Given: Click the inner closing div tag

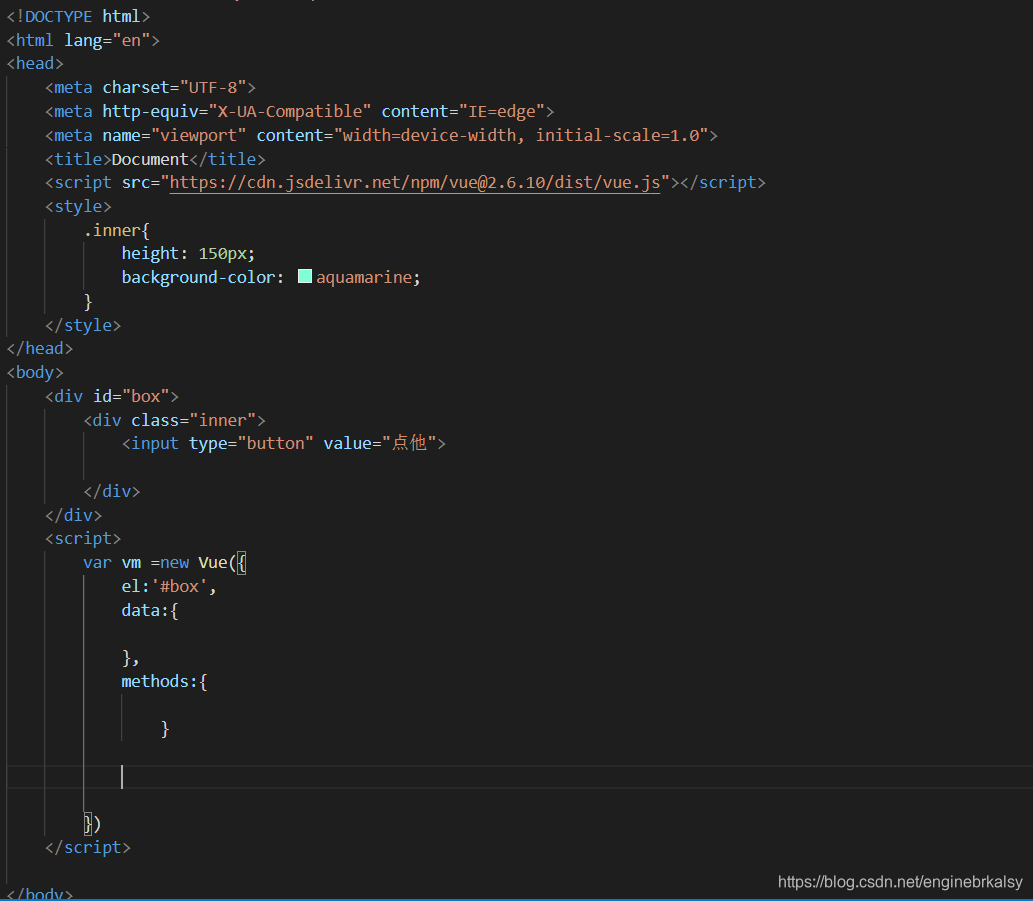Looking at the screenshot, I should pos(112,491).
